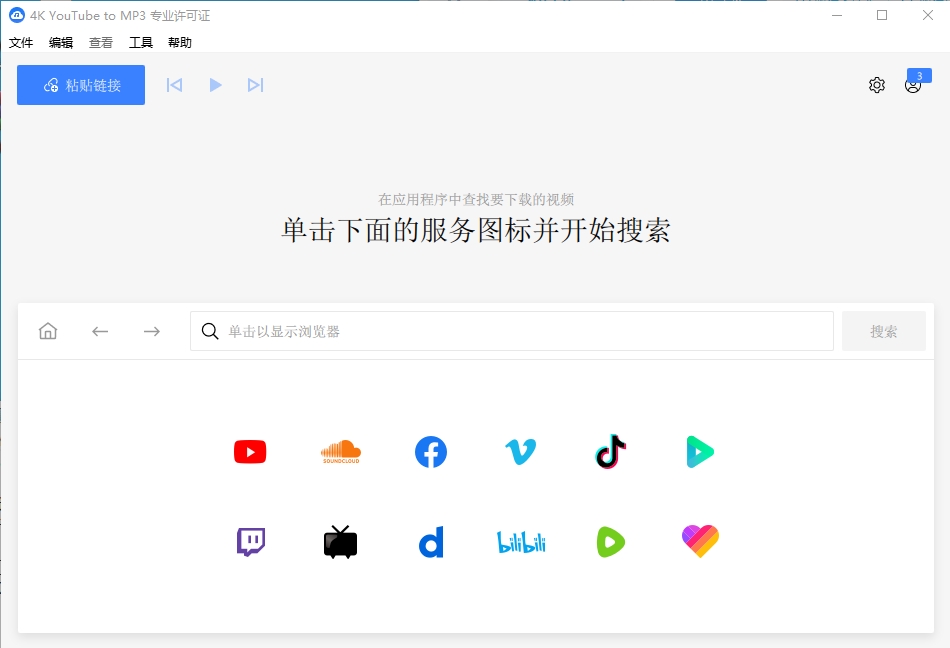Open the Likee heart service icon
This screenshot has height=648, width=950.
[700, 541]
